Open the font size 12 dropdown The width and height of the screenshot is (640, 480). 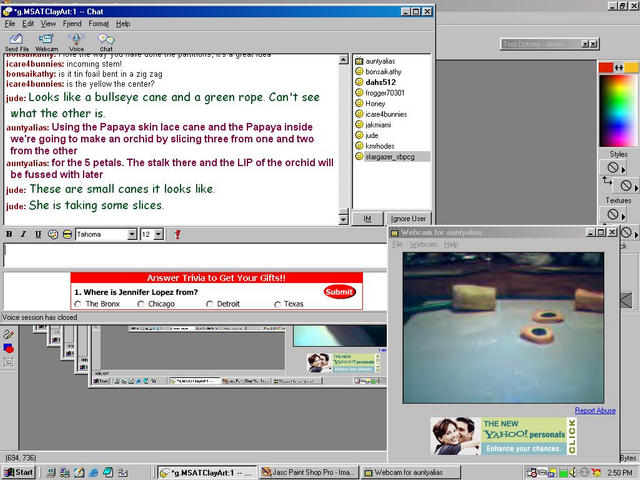coord(159,234)
